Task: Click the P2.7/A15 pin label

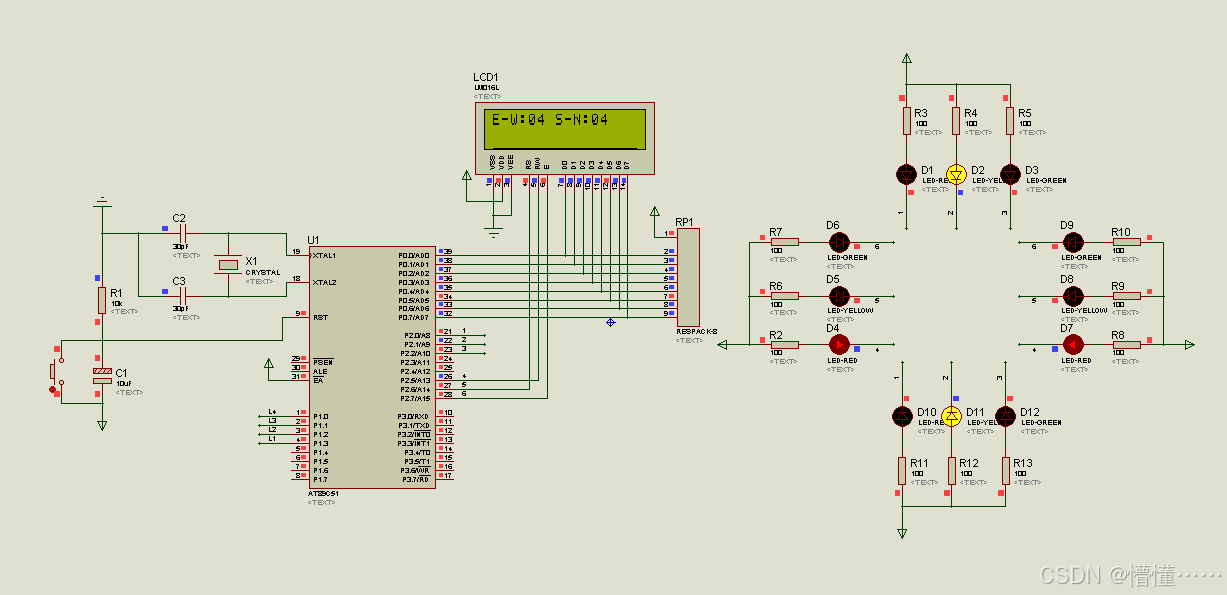Action: click(417, 398)
